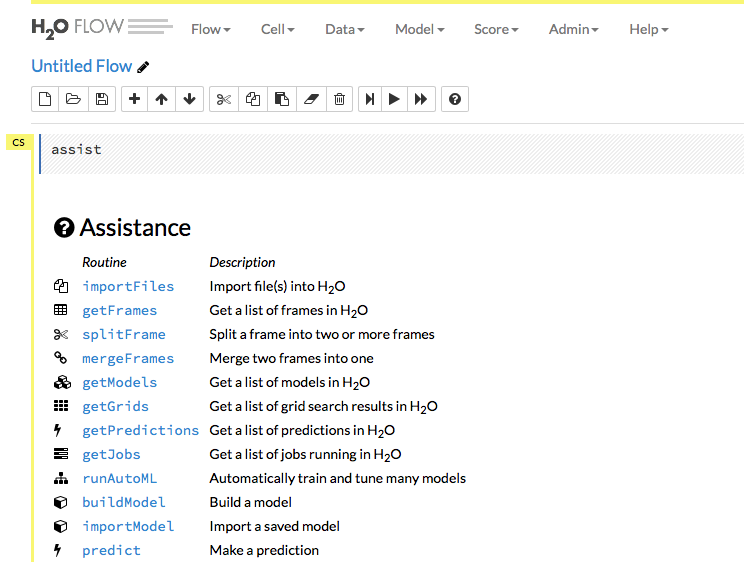Click the bolt icon beside getPredictions
Viewport: 744px width, 583px height.
[57, 430]
